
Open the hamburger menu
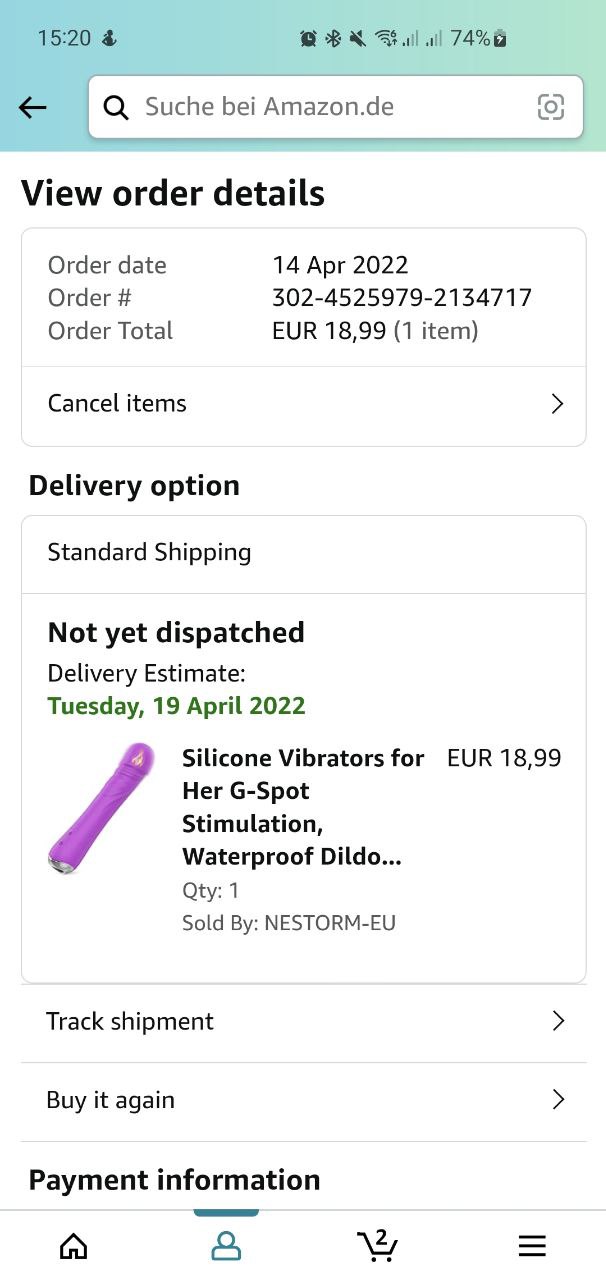[x=531, y=1245]
